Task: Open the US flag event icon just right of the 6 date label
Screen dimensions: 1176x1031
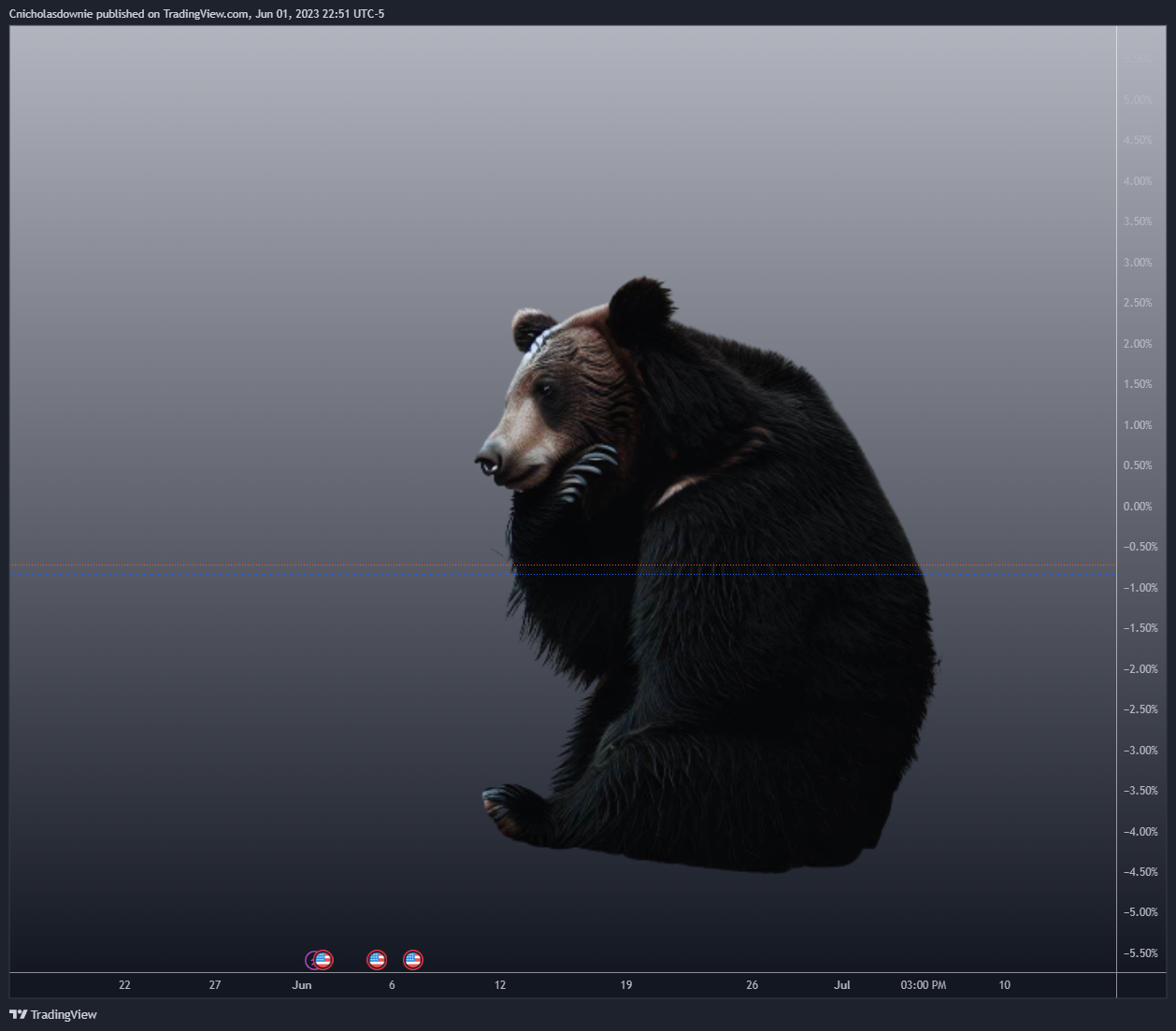Action: tap(413, 960)
